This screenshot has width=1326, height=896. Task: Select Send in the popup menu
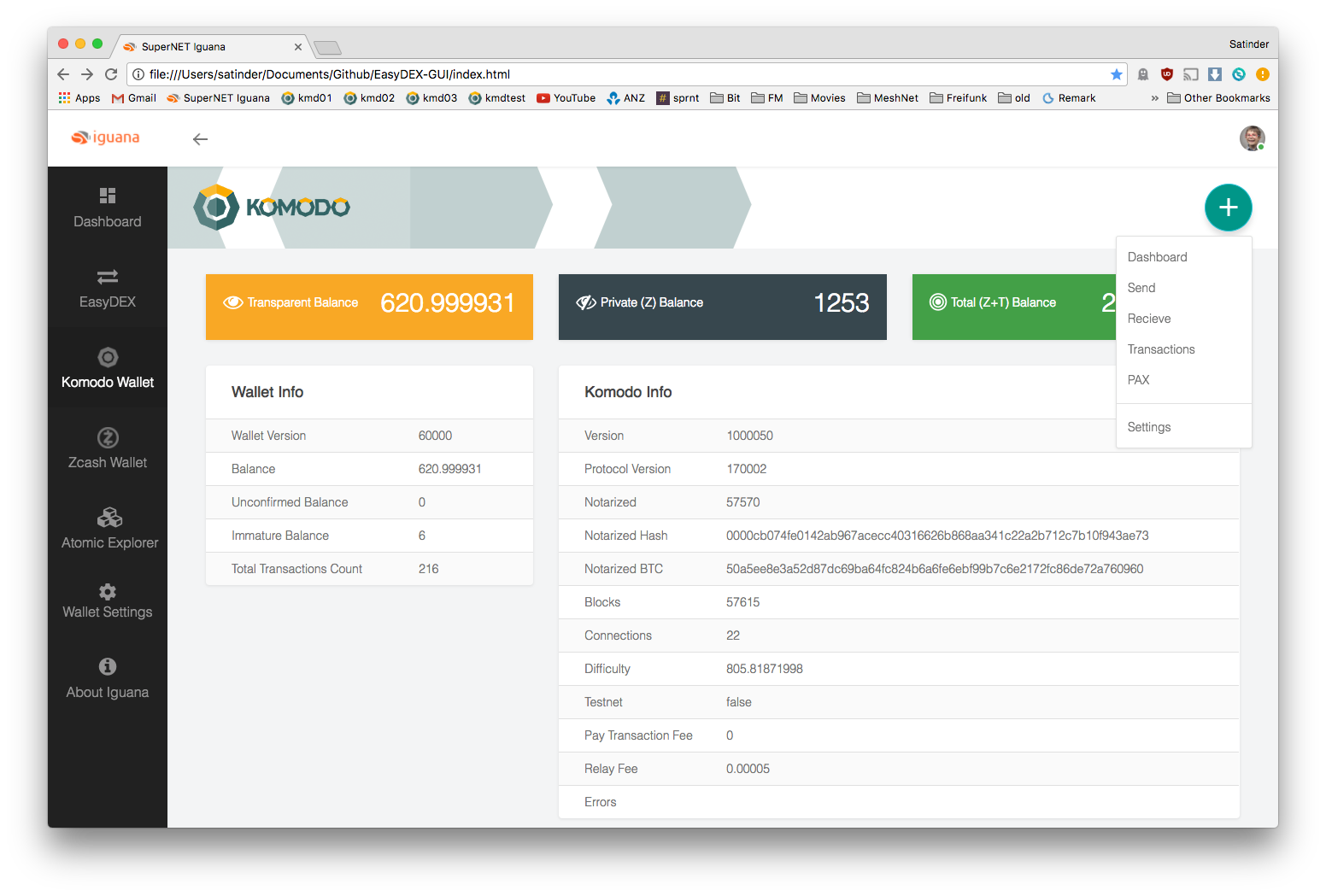(x=1184, y=288)
